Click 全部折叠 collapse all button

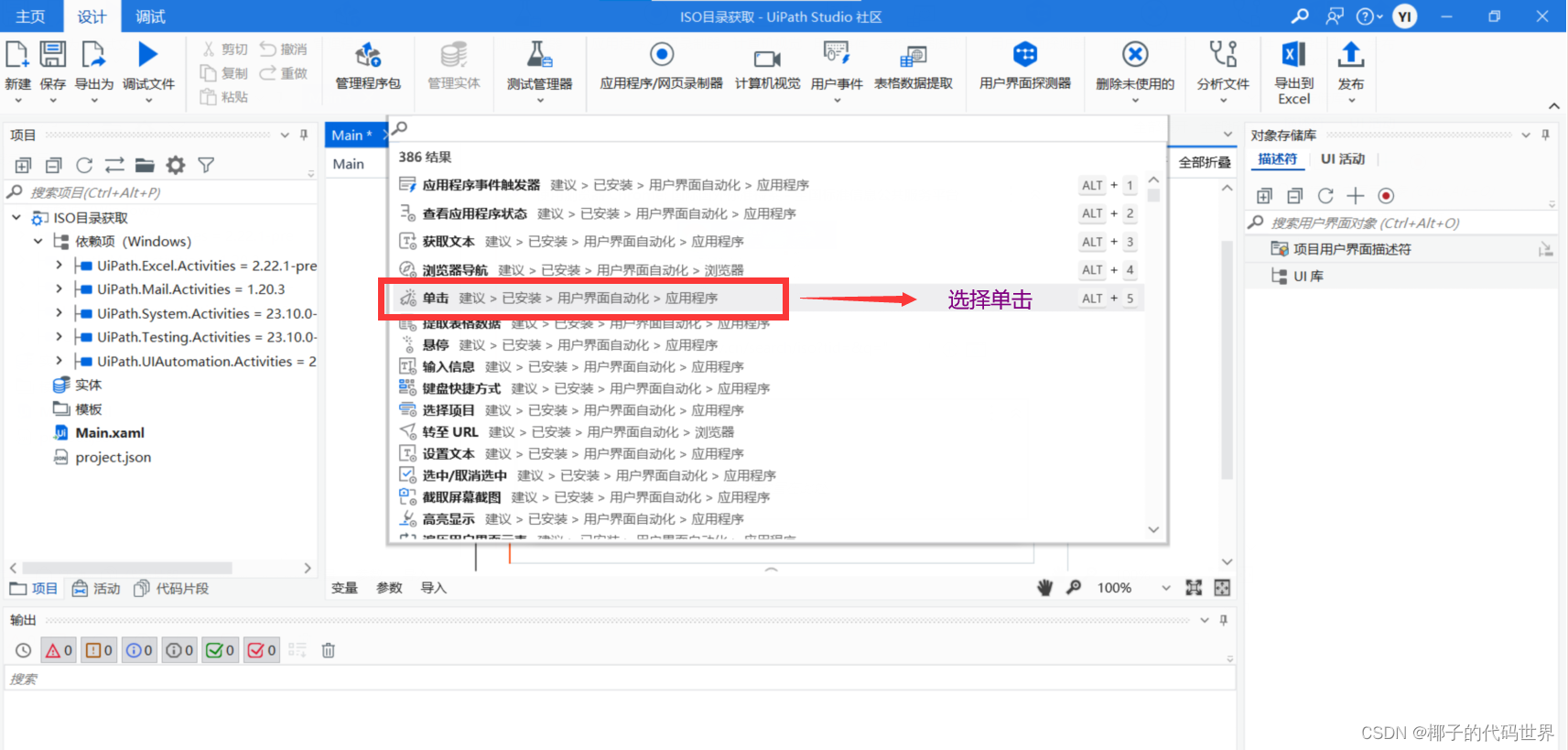pyautogui.click(x=1204, y=162)
